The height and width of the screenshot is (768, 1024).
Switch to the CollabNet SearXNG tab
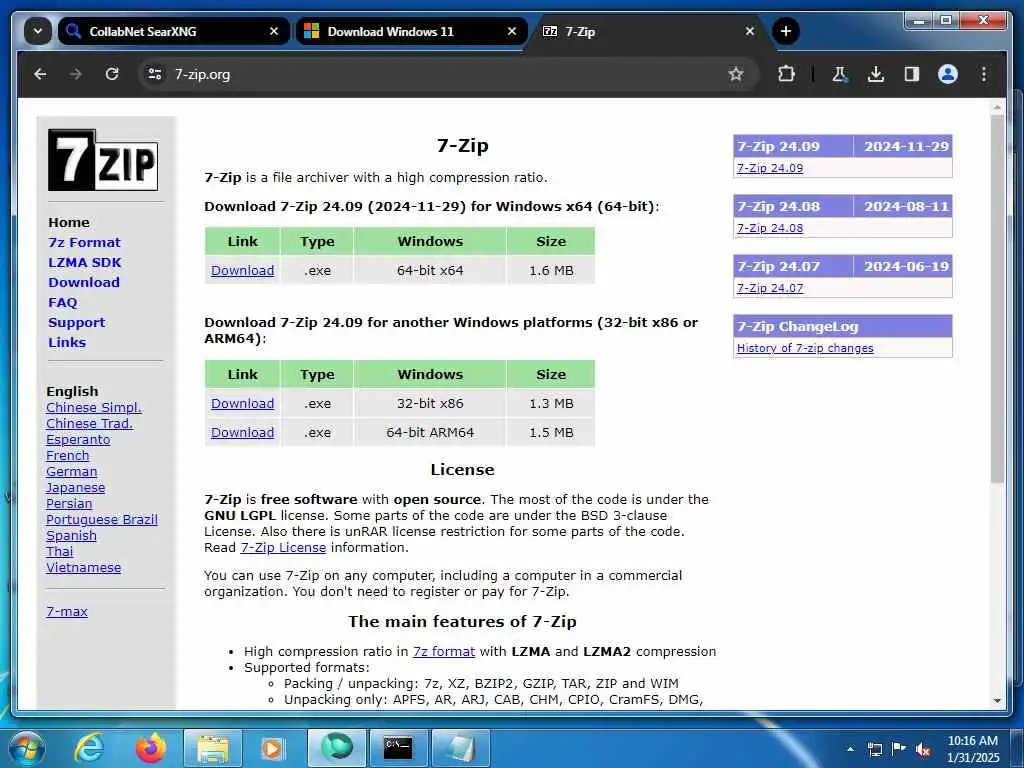click(173, 31)
